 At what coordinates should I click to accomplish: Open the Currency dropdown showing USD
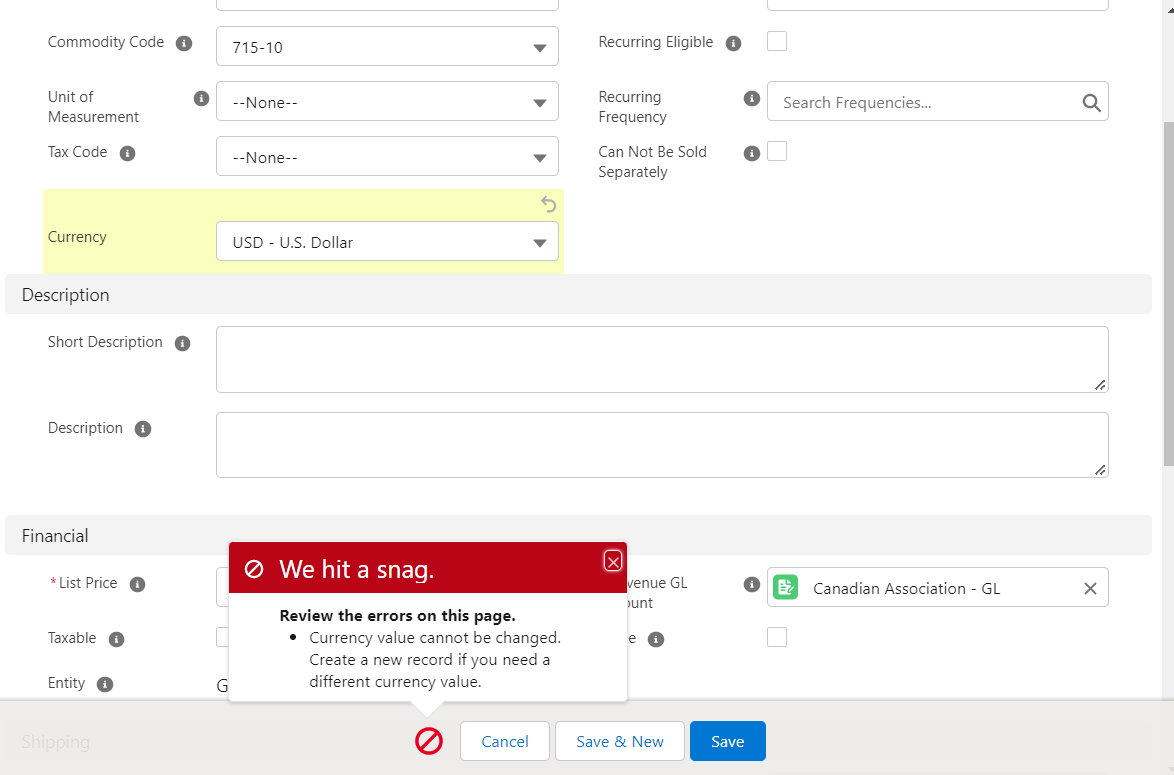[x=387, y=242]
